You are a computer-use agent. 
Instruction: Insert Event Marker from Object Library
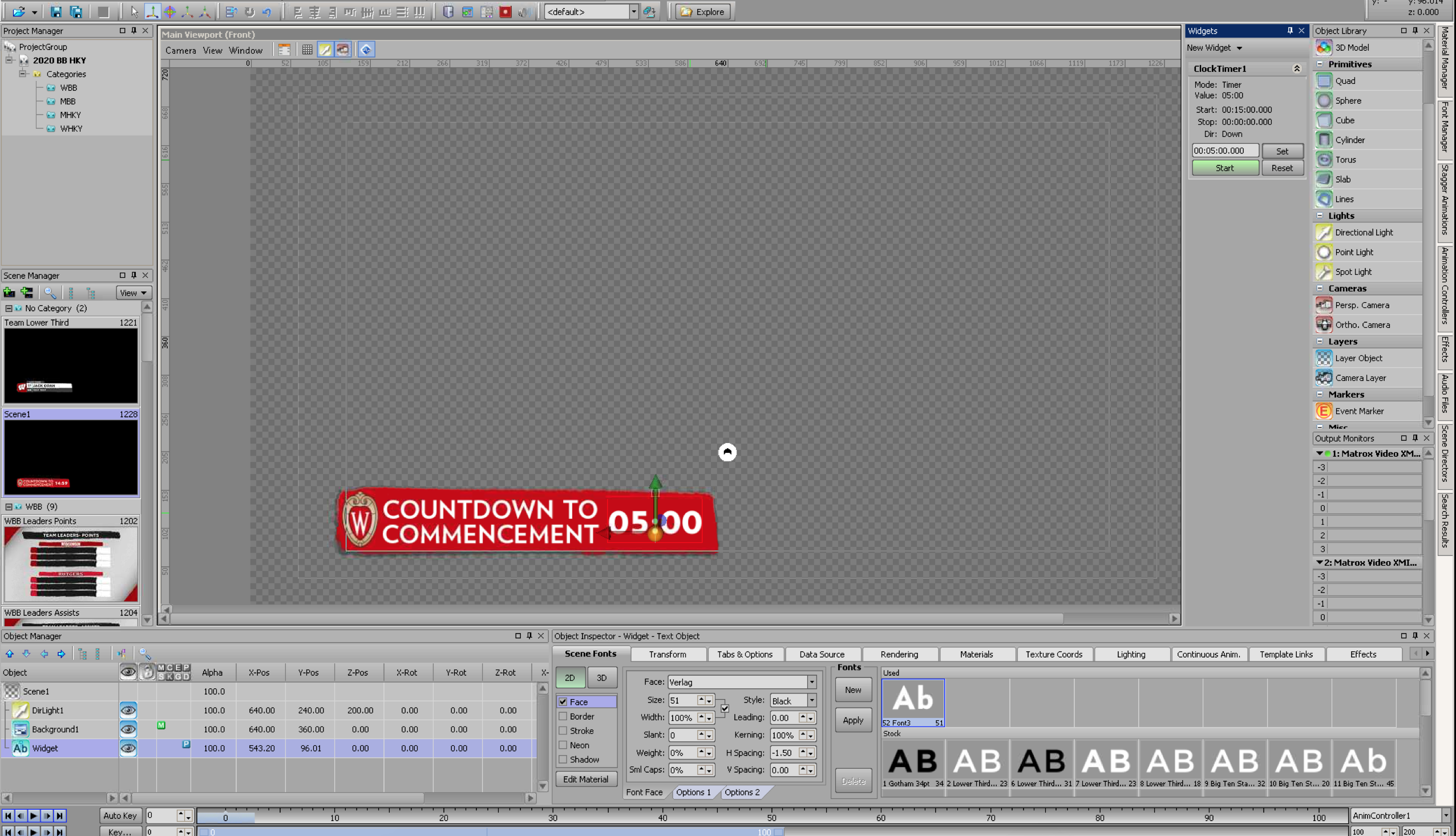1359,411
